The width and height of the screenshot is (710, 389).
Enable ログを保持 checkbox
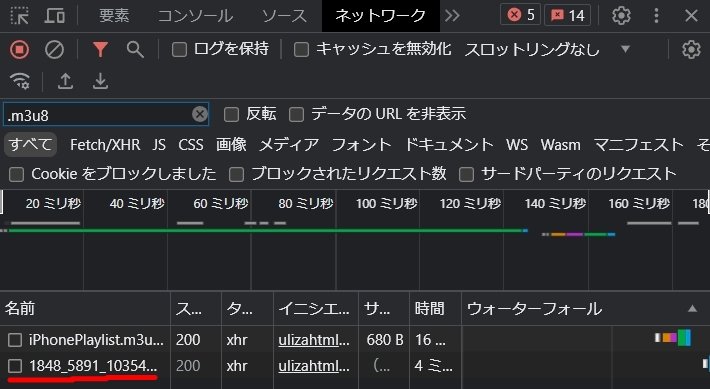click(179, 49)
